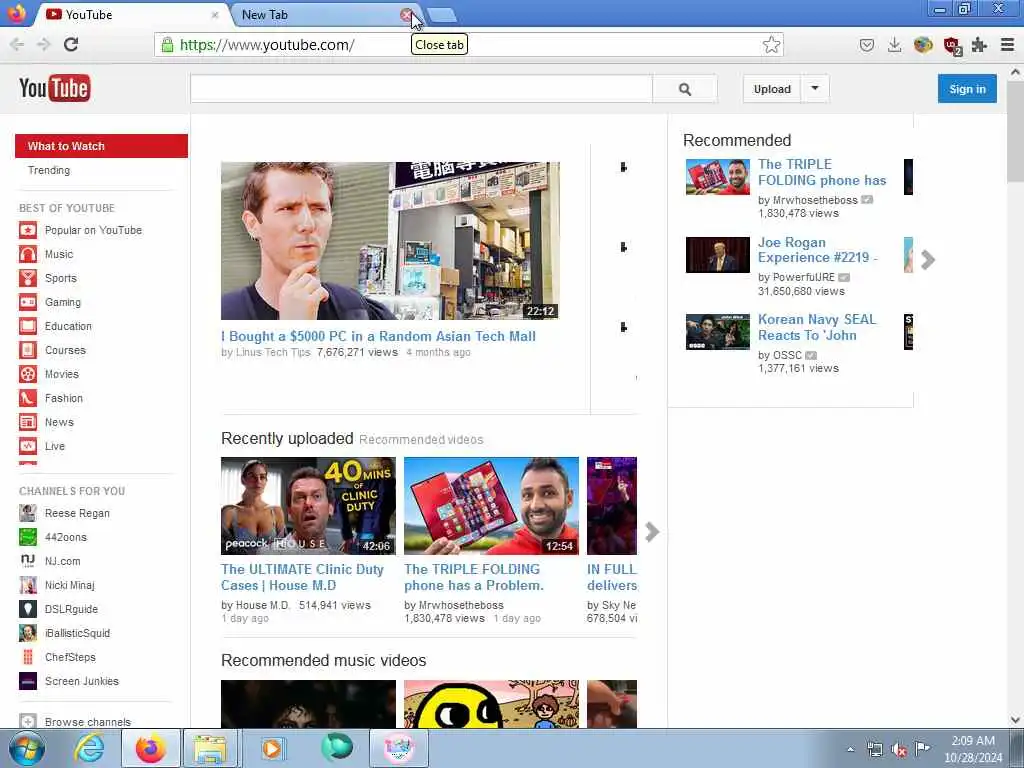This screenshot has width=1024, height=768.
Task: Select What to Watch in sidebar
Action: pyautogui.click(x=101, y=146)
